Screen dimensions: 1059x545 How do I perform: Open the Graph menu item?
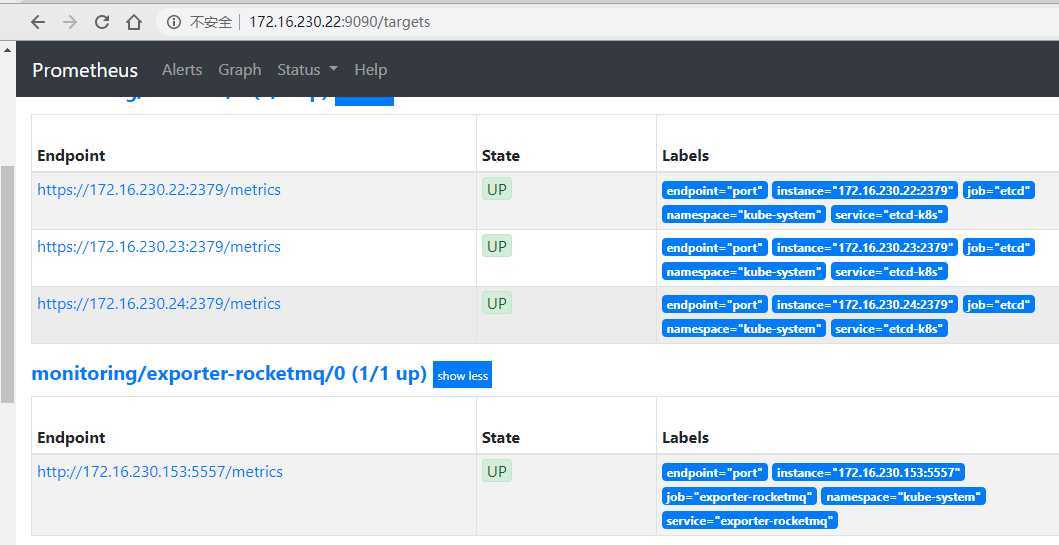tap(240, 70)
